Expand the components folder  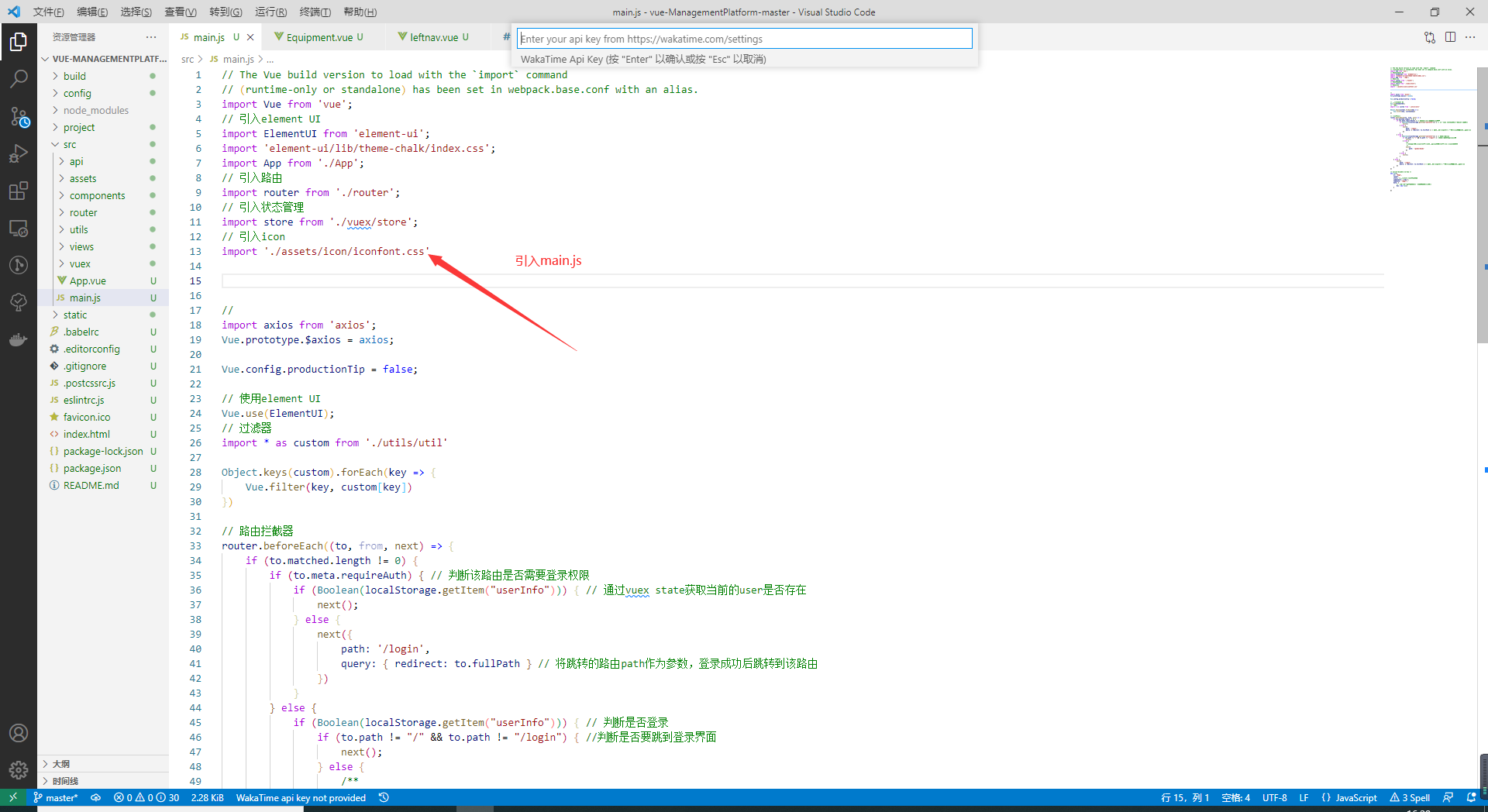(103, 195)
